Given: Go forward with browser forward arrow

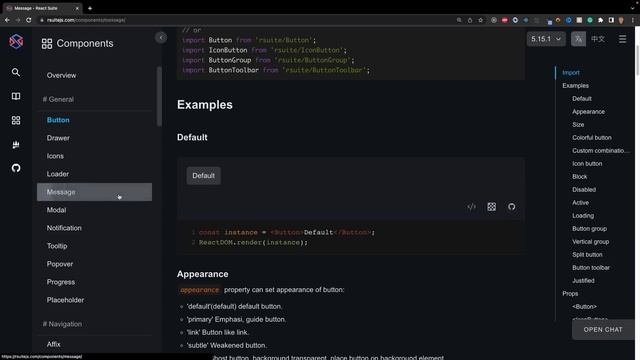Looking at the screenshot, I should (18, 20).
